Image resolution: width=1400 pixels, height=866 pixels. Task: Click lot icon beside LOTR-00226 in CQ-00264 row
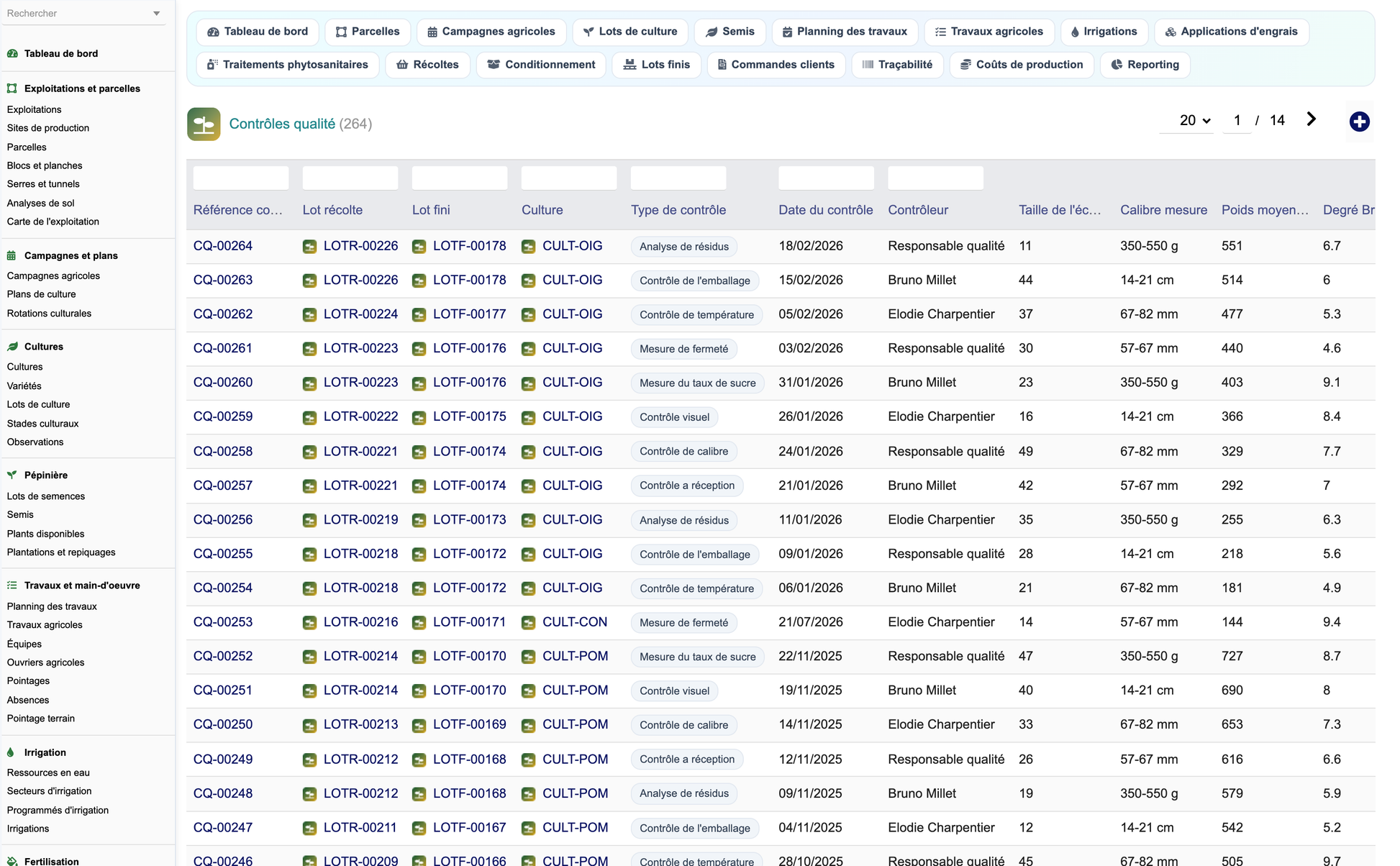[309, 247]
